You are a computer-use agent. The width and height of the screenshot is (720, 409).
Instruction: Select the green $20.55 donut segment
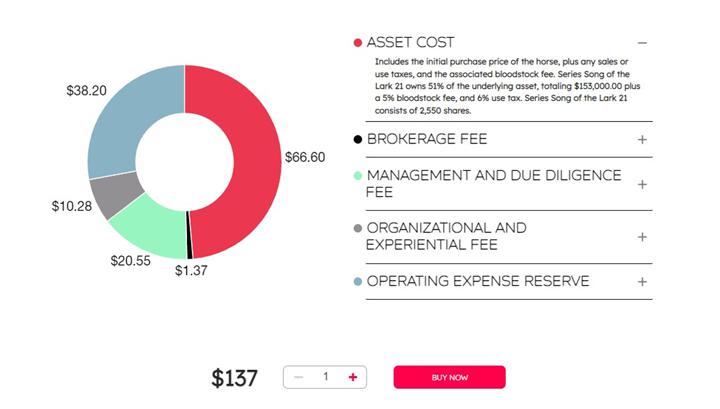[152, 224]
